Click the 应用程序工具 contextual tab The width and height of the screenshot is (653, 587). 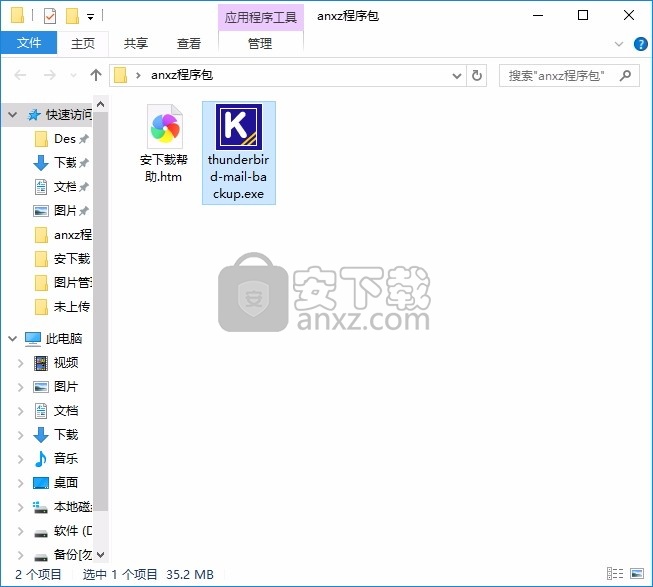(261, 17)
